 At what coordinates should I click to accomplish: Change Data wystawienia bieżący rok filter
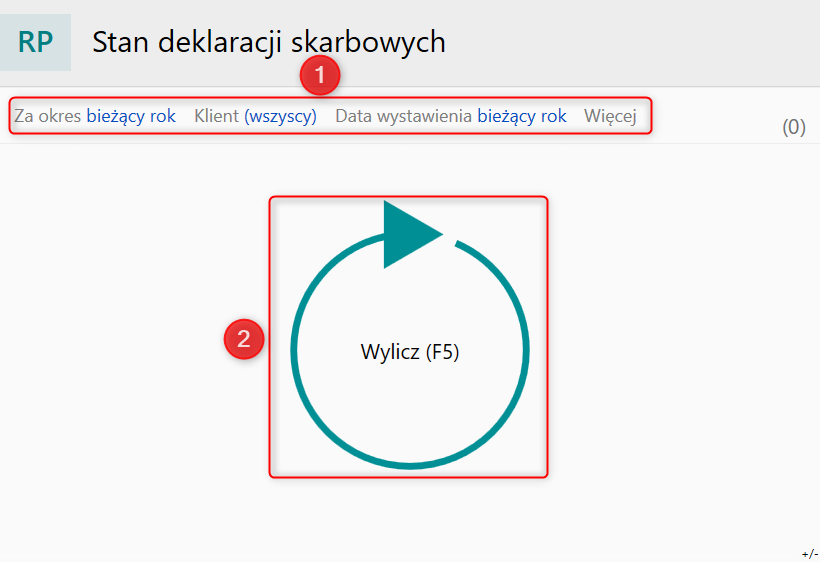[451, 116]
